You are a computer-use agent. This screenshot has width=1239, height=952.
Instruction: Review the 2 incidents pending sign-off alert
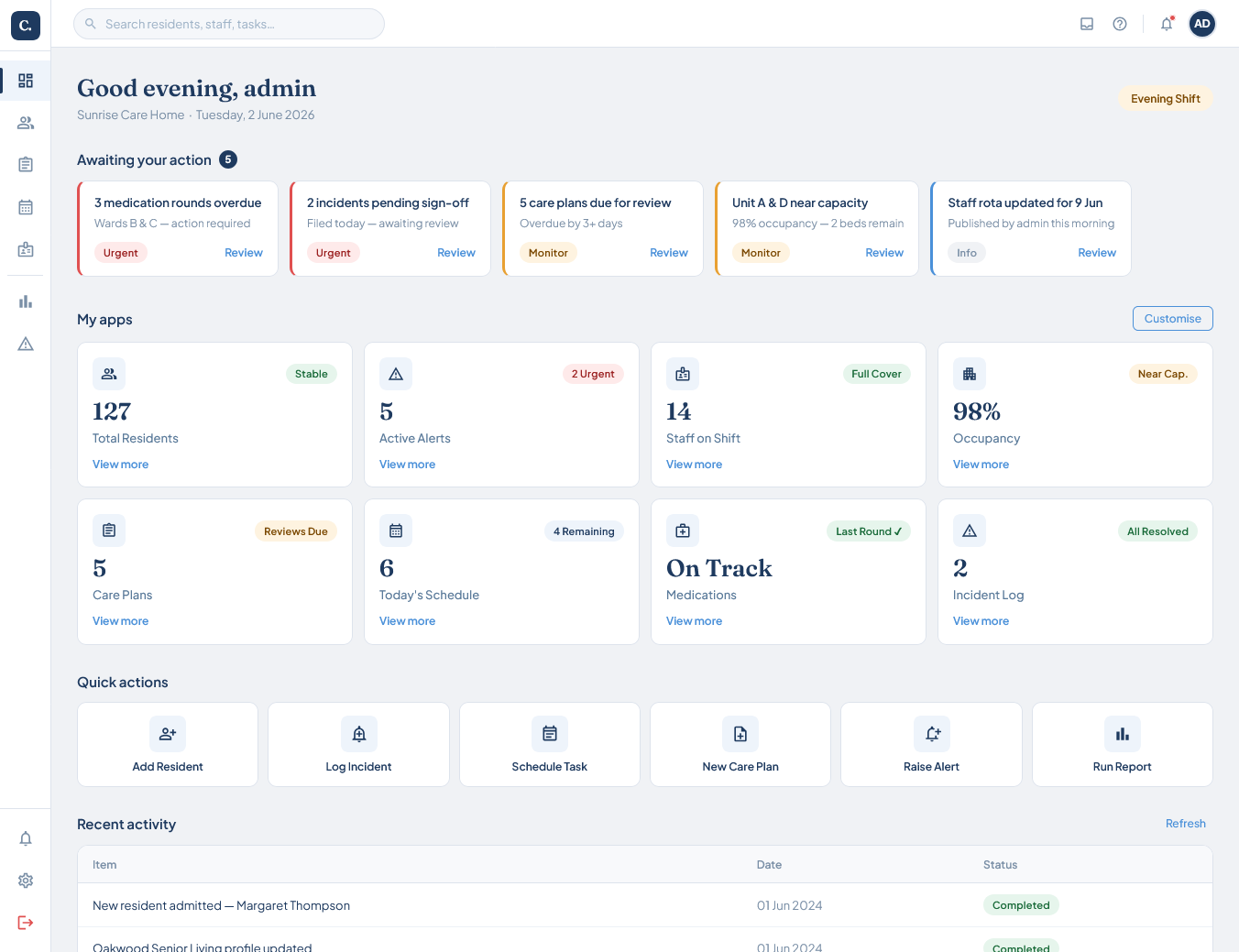coord(456,253)
